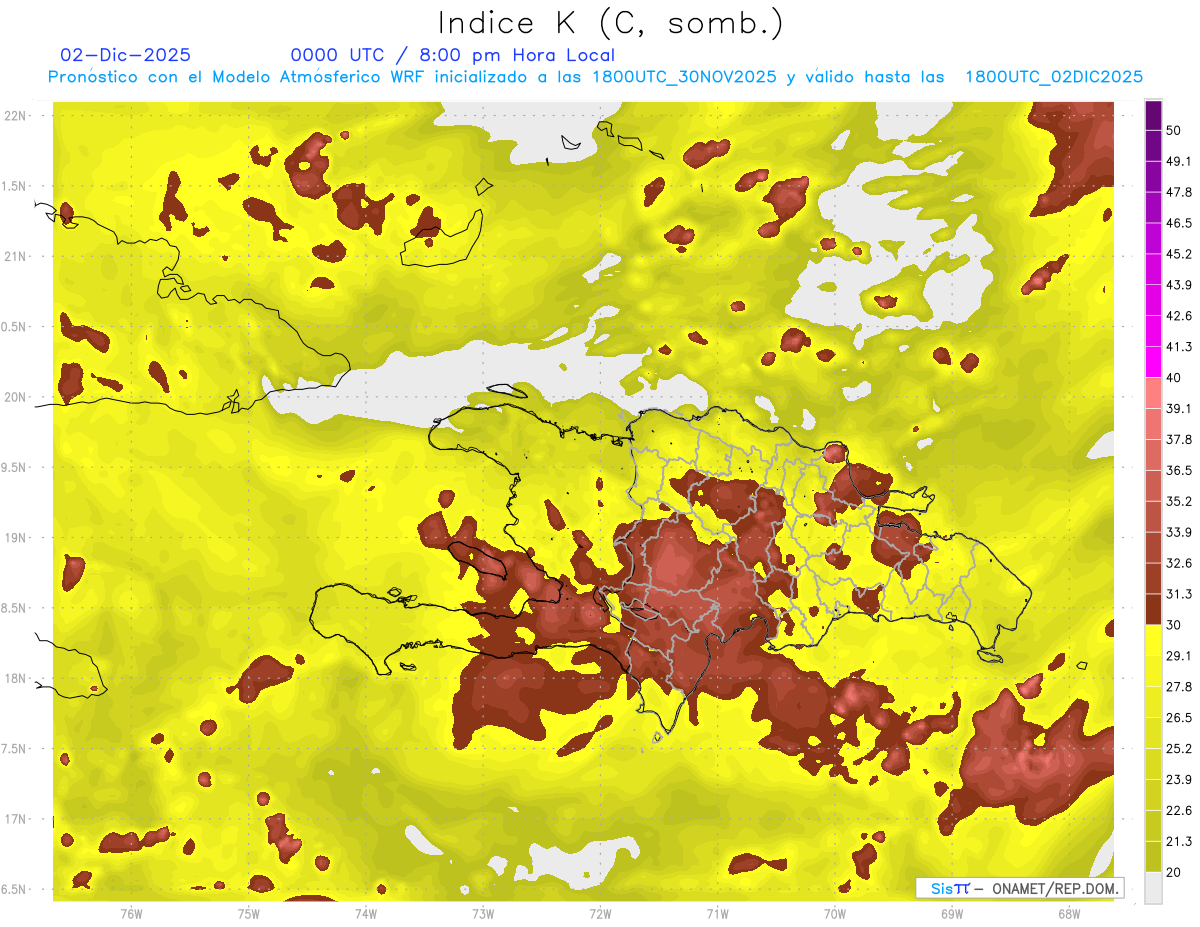Click the 76W longitude label
Viewport: 1200px width, 927px height.
click(131, 914)
